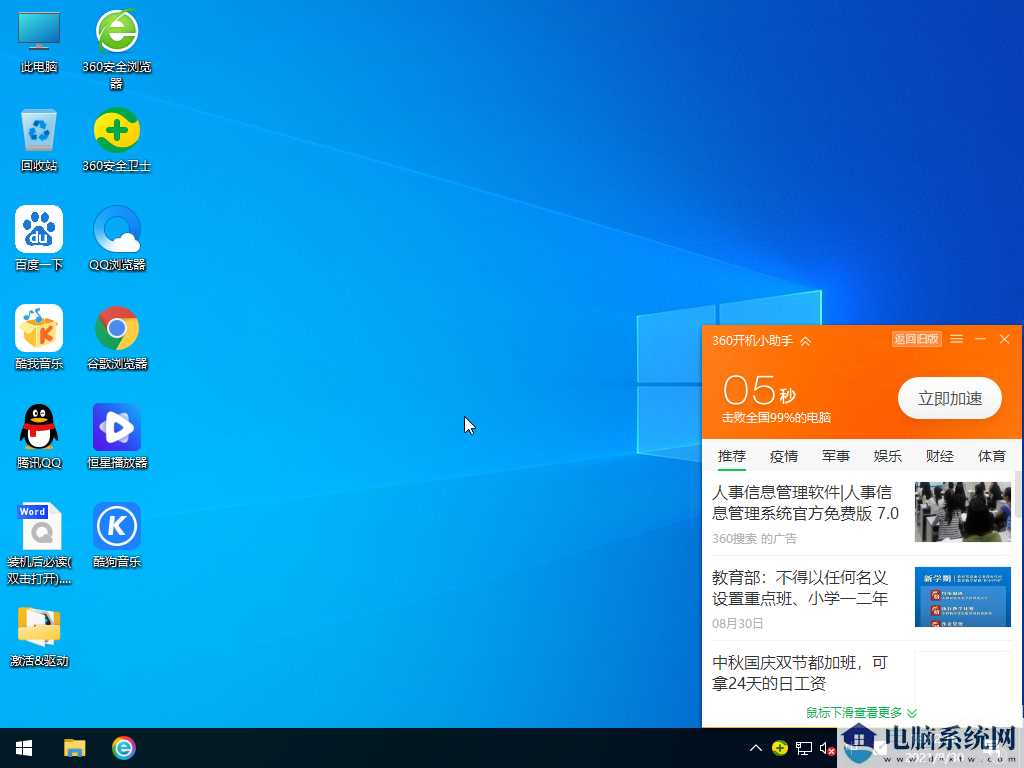Click the 新学期 news thumbnail
Viewport: 1024px width, 768px height.
point(963,597)
